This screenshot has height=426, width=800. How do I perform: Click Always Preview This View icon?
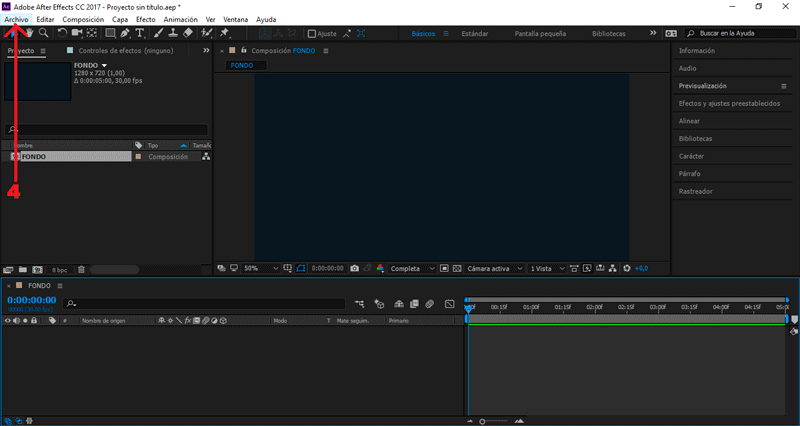[221, 268]
